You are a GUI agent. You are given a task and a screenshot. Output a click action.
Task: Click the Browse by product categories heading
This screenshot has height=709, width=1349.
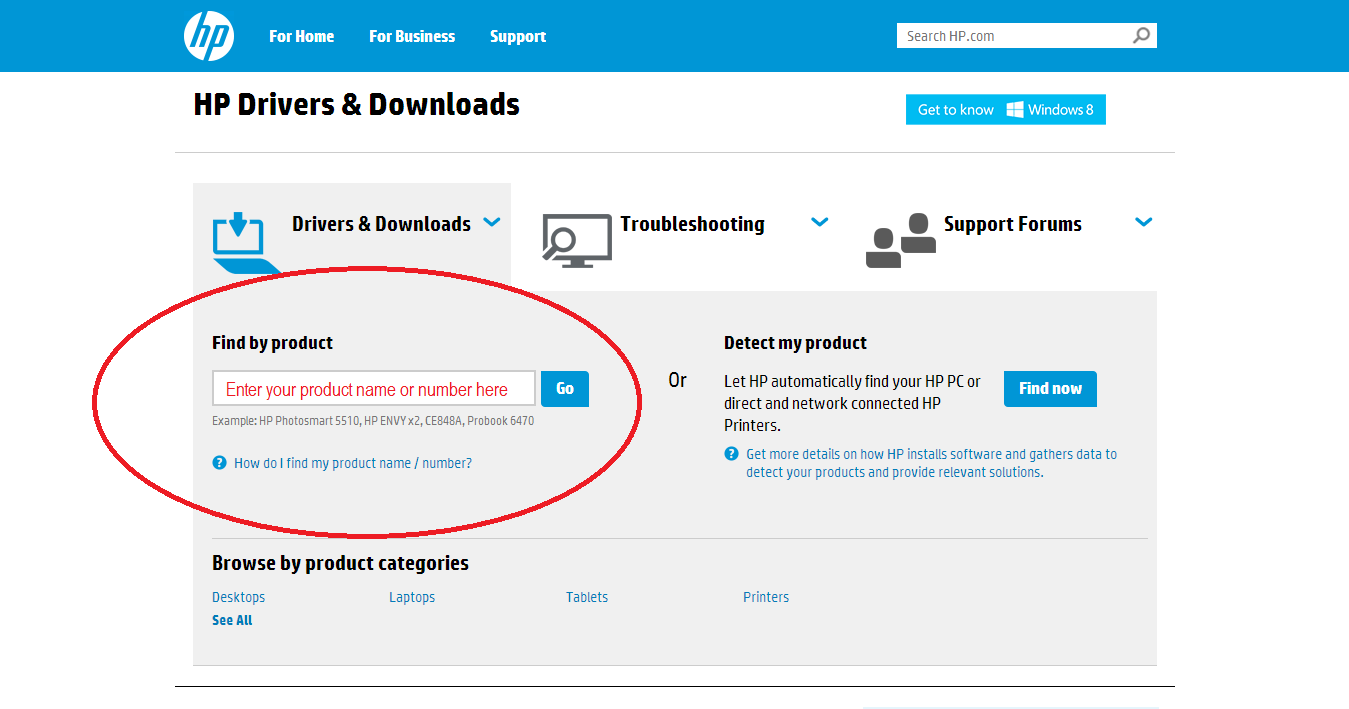click(340, 563)
